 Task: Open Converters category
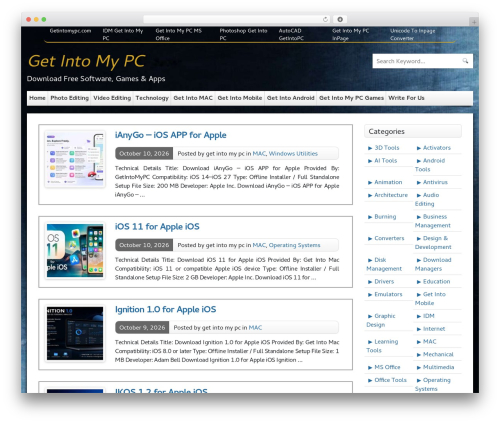coord(389,238)
